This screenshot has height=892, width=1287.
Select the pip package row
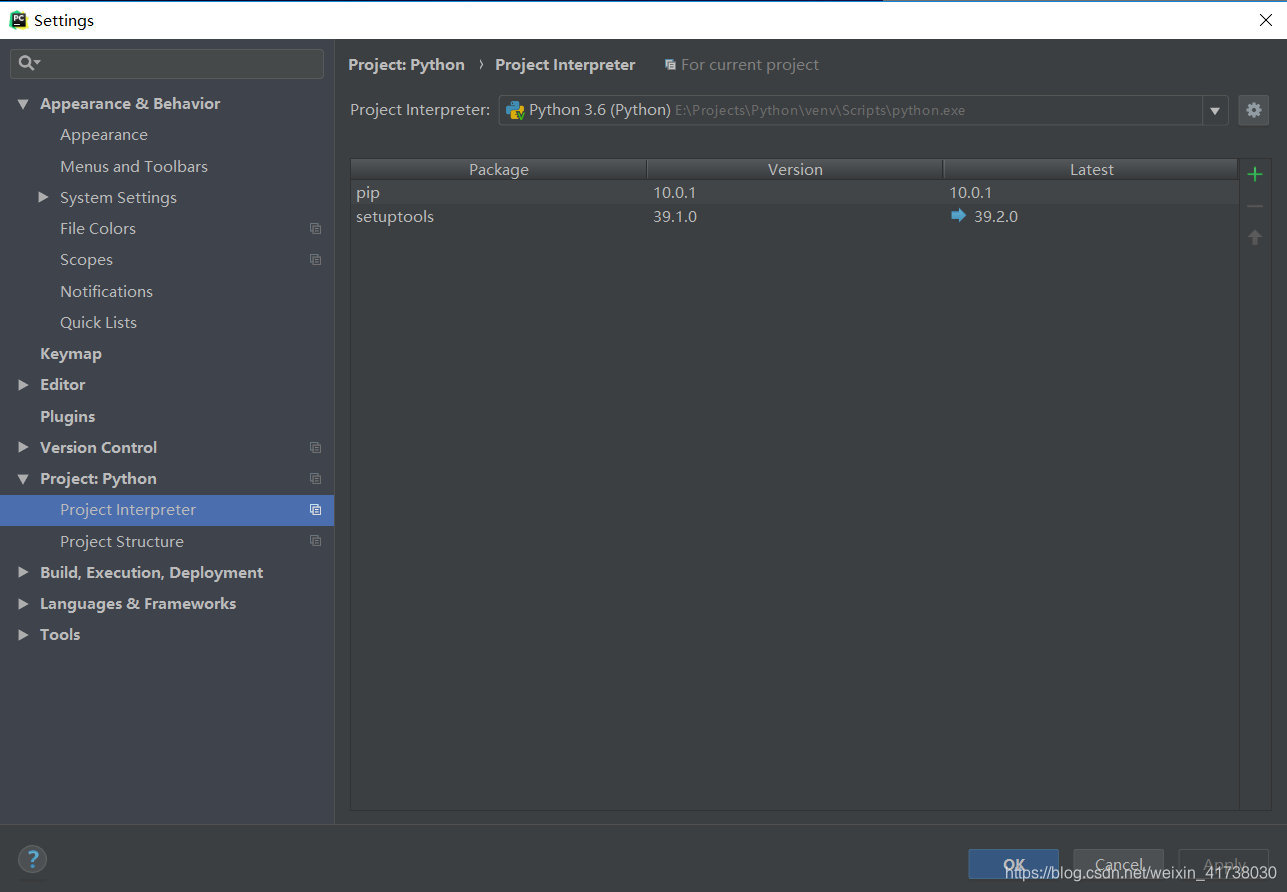[x=794, y=193]
